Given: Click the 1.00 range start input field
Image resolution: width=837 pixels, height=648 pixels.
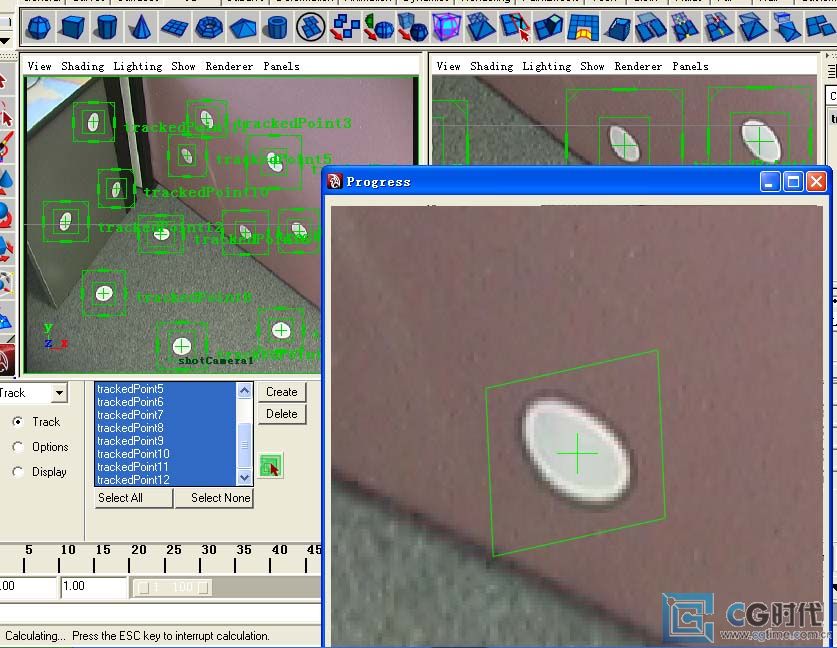Looking at the screenshot, I should click(x=93, y=587).
